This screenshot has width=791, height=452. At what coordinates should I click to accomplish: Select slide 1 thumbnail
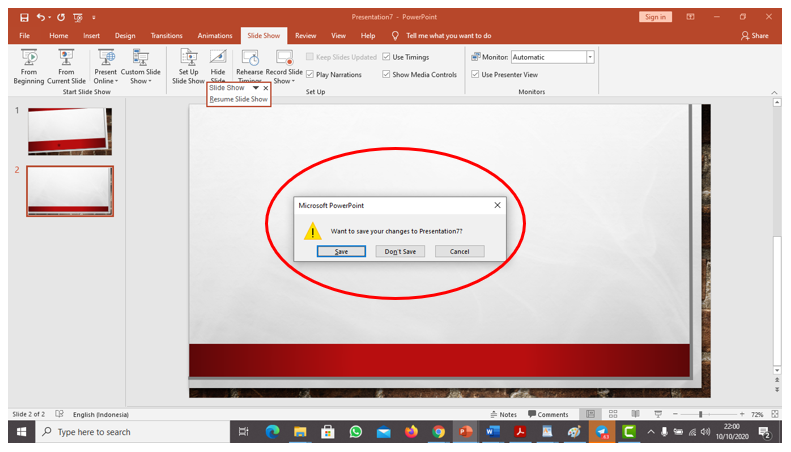pos(70,131)
